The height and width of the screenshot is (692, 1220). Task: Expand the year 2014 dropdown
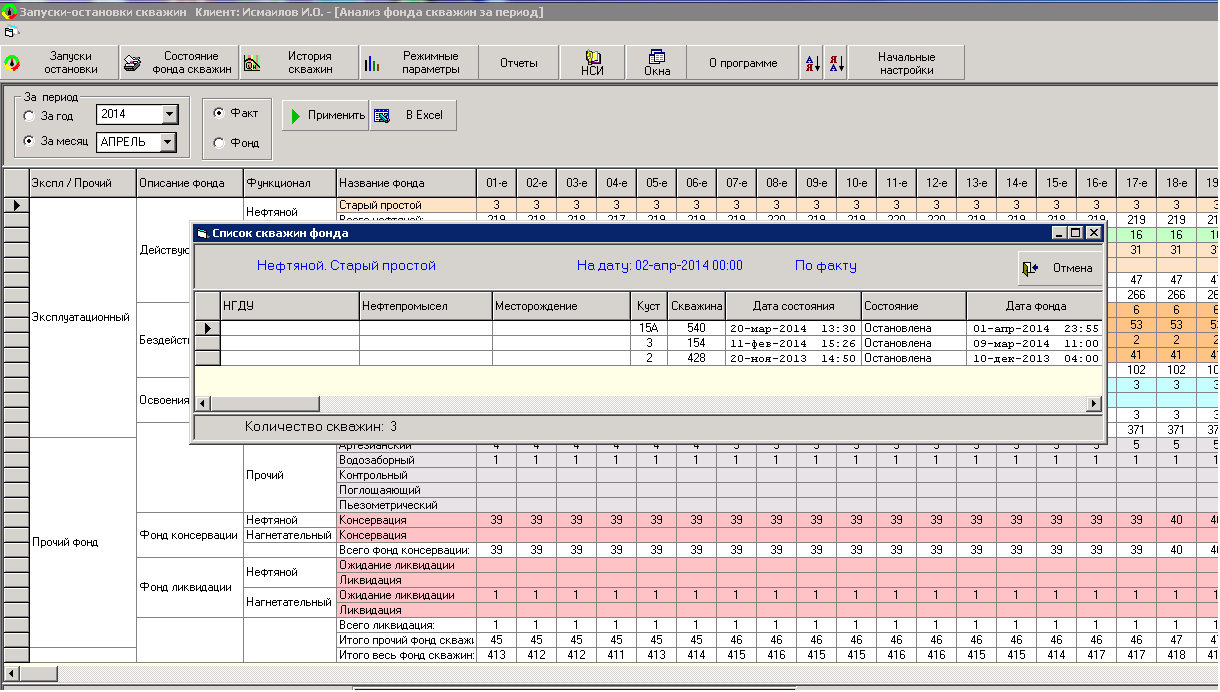(169, 114)
